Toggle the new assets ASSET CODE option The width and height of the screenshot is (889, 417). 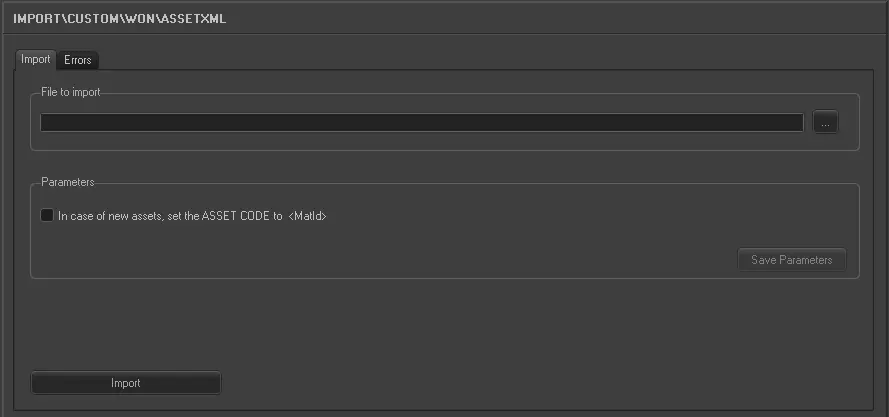pyautogui.click(x=47, y=215)
